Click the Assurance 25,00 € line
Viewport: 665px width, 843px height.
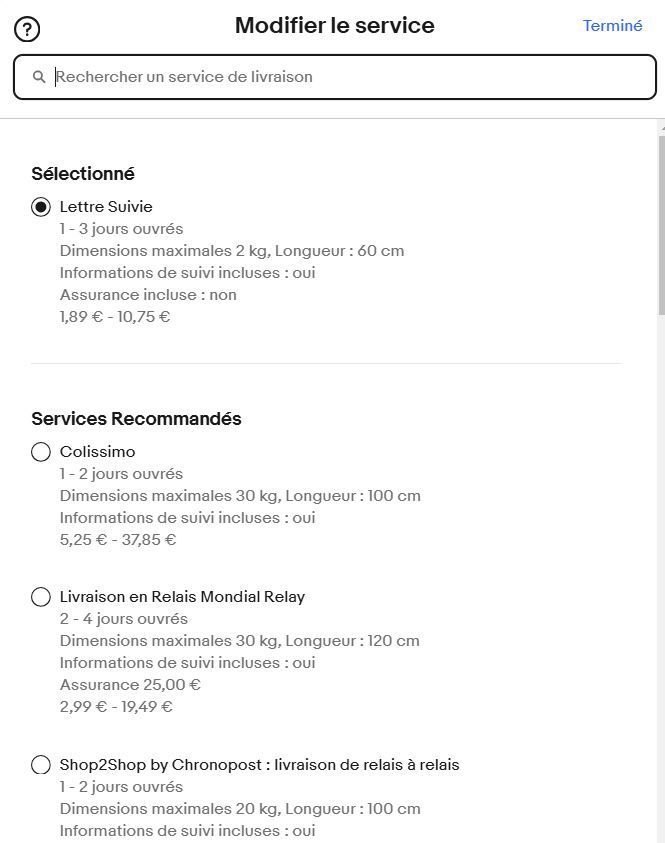point(130,685)
